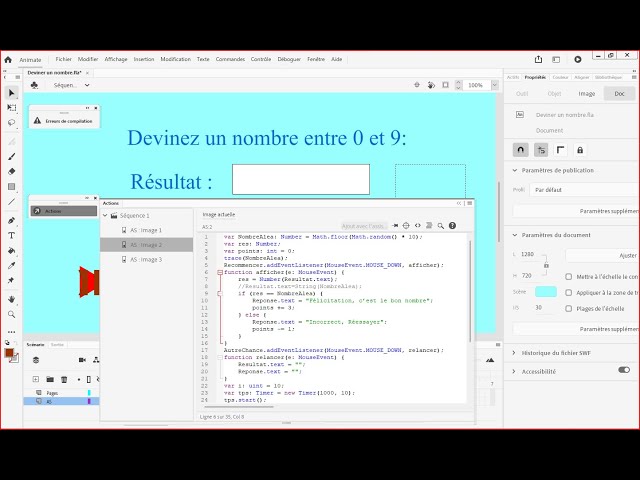Click the quick share and publish icon

[538, 60]
